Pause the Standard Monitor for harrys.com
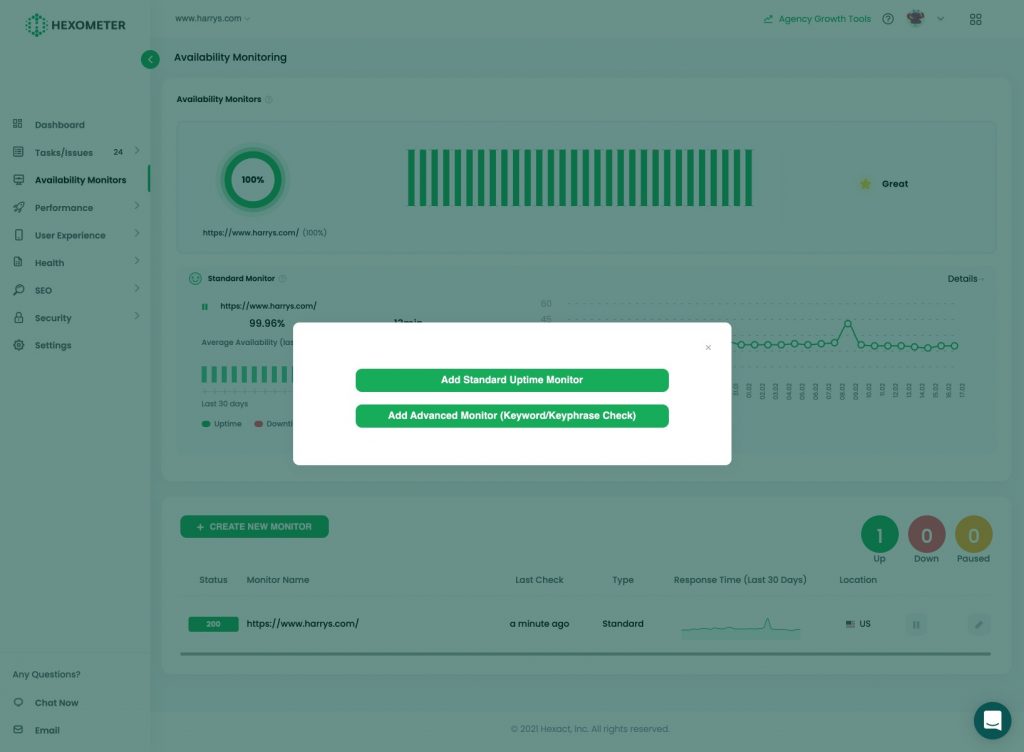 204,306
